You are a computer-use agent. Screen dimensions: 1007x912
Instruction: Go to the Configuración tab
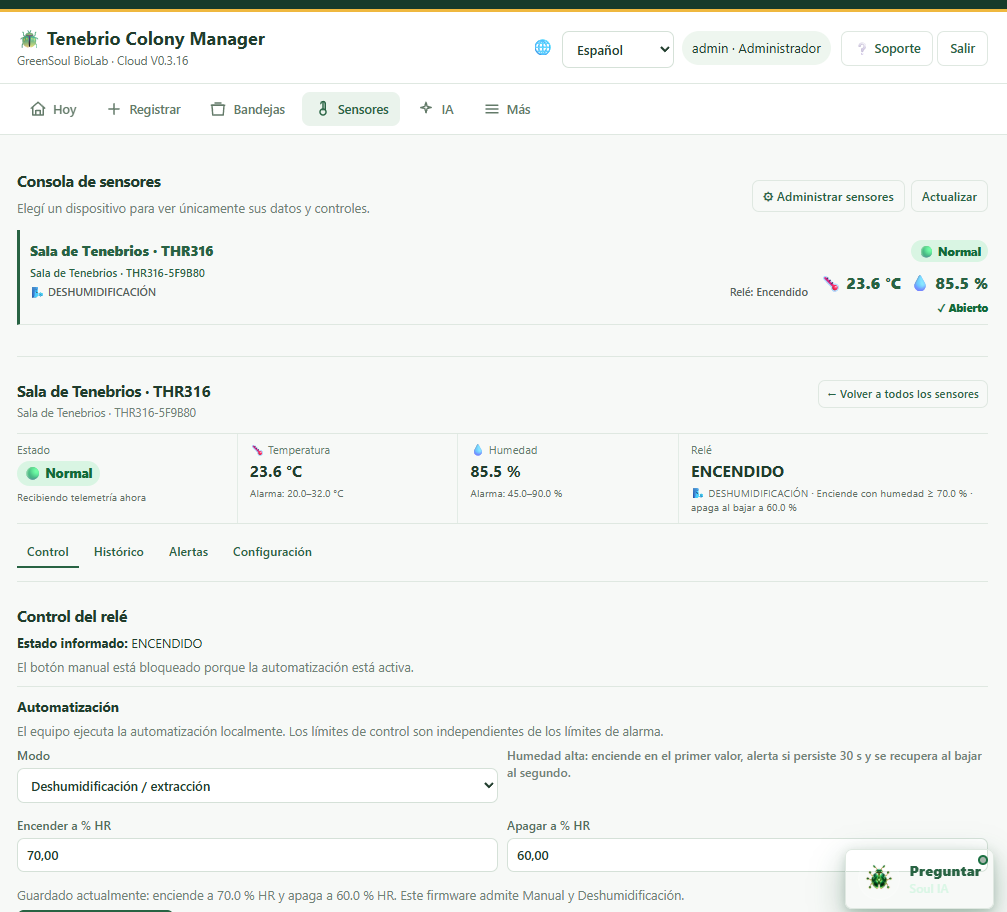point(272,552)
